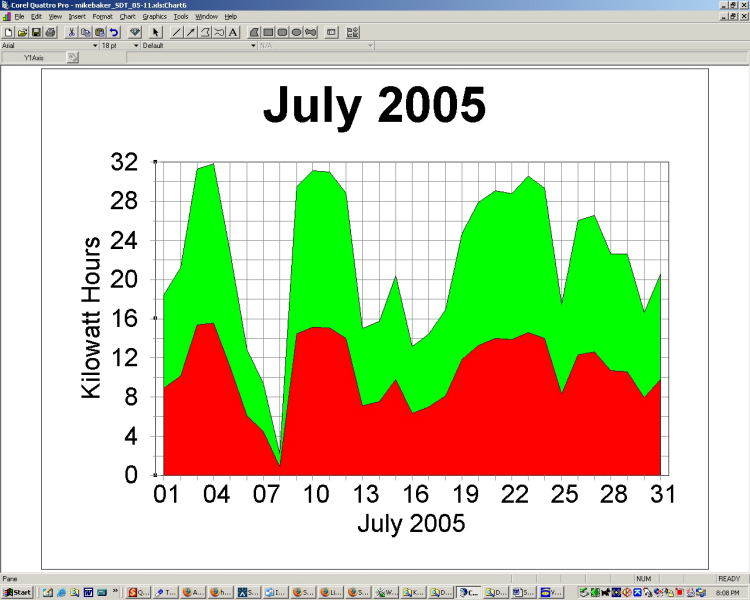Select the Line drawing tool

click(177, 32)
